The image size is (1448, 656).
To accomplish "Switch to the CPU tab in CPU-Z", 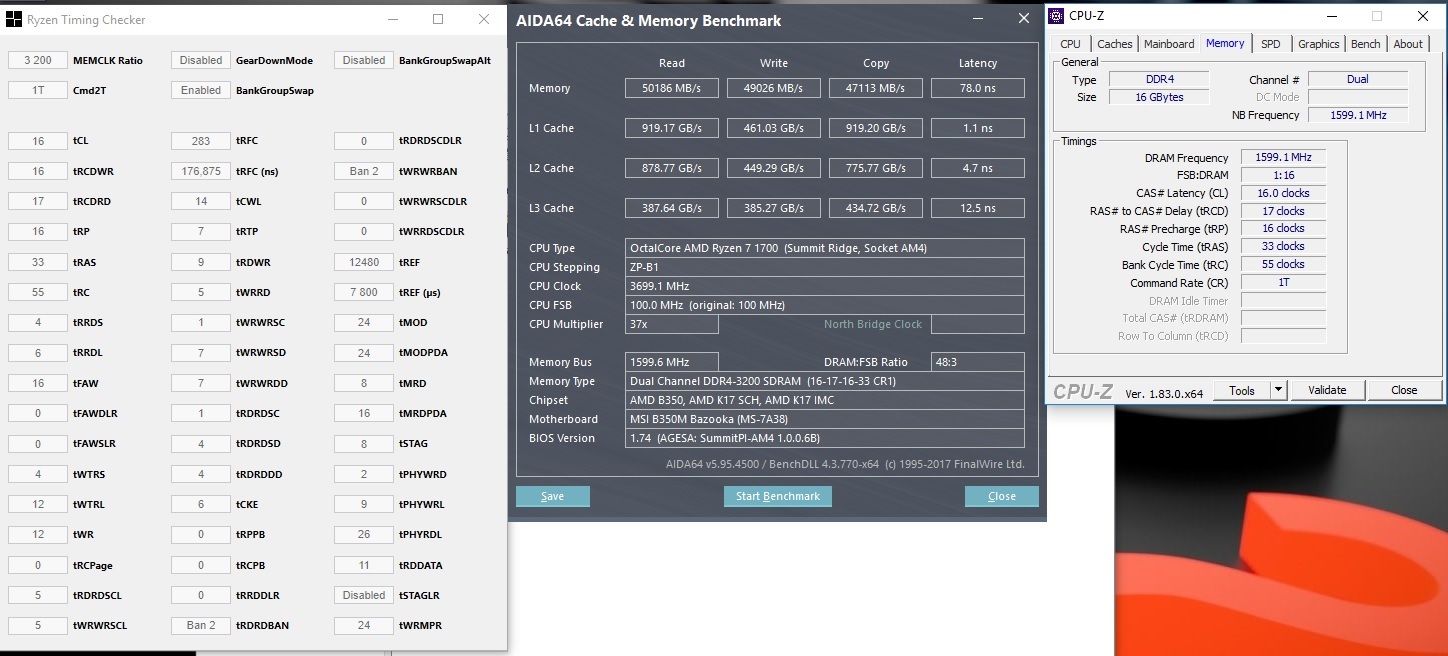I will tap(1070, 44).
